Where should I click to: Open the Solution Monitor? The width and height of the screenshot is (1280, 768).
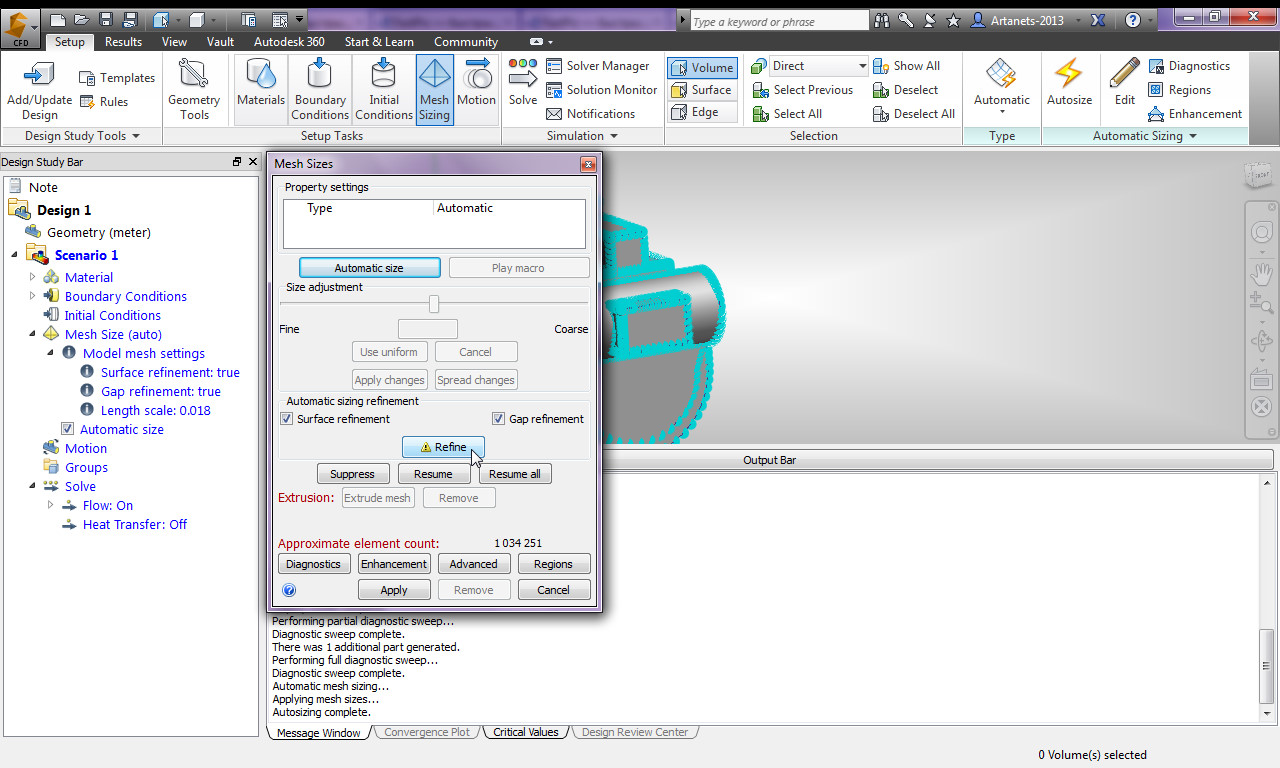click(601, 90)
